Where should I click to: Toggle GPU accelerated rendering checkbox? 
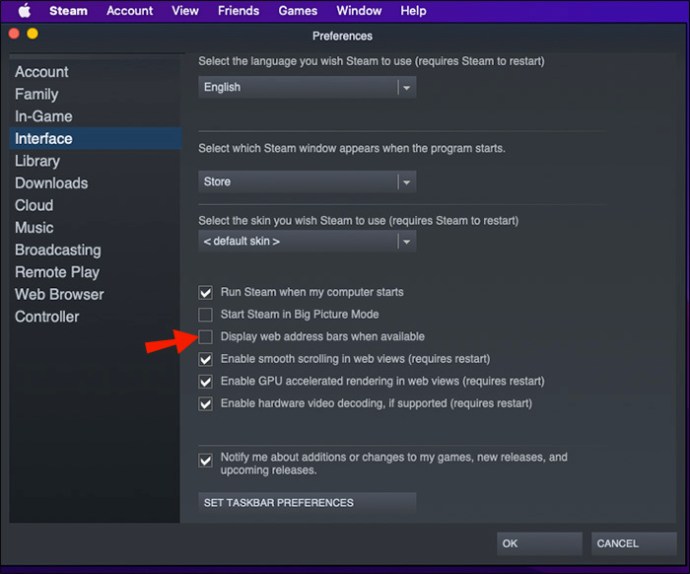[206, 381]
